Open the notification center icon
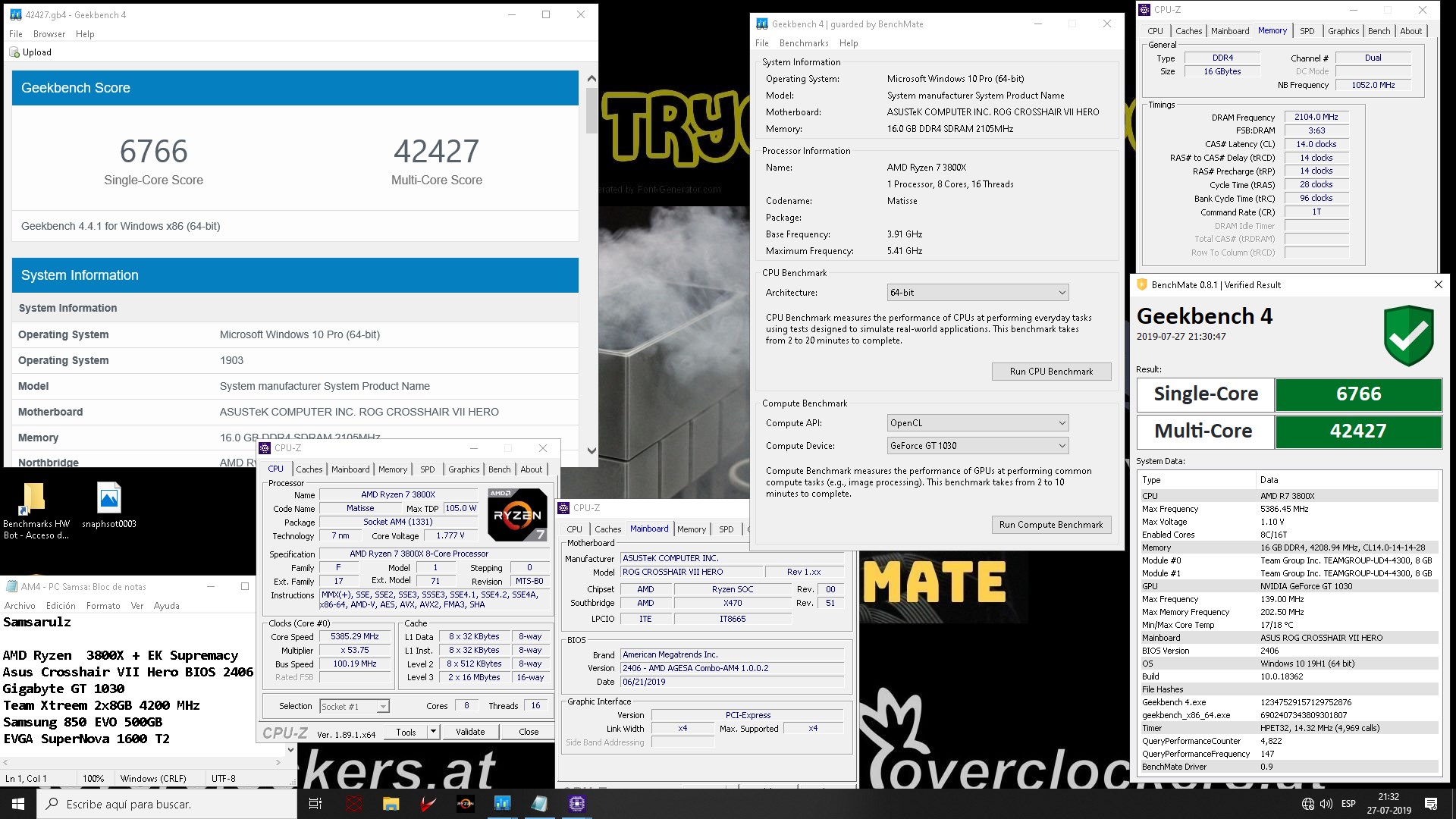Viewport: 1456px width, 819px height. click(x=1431, y=804)
